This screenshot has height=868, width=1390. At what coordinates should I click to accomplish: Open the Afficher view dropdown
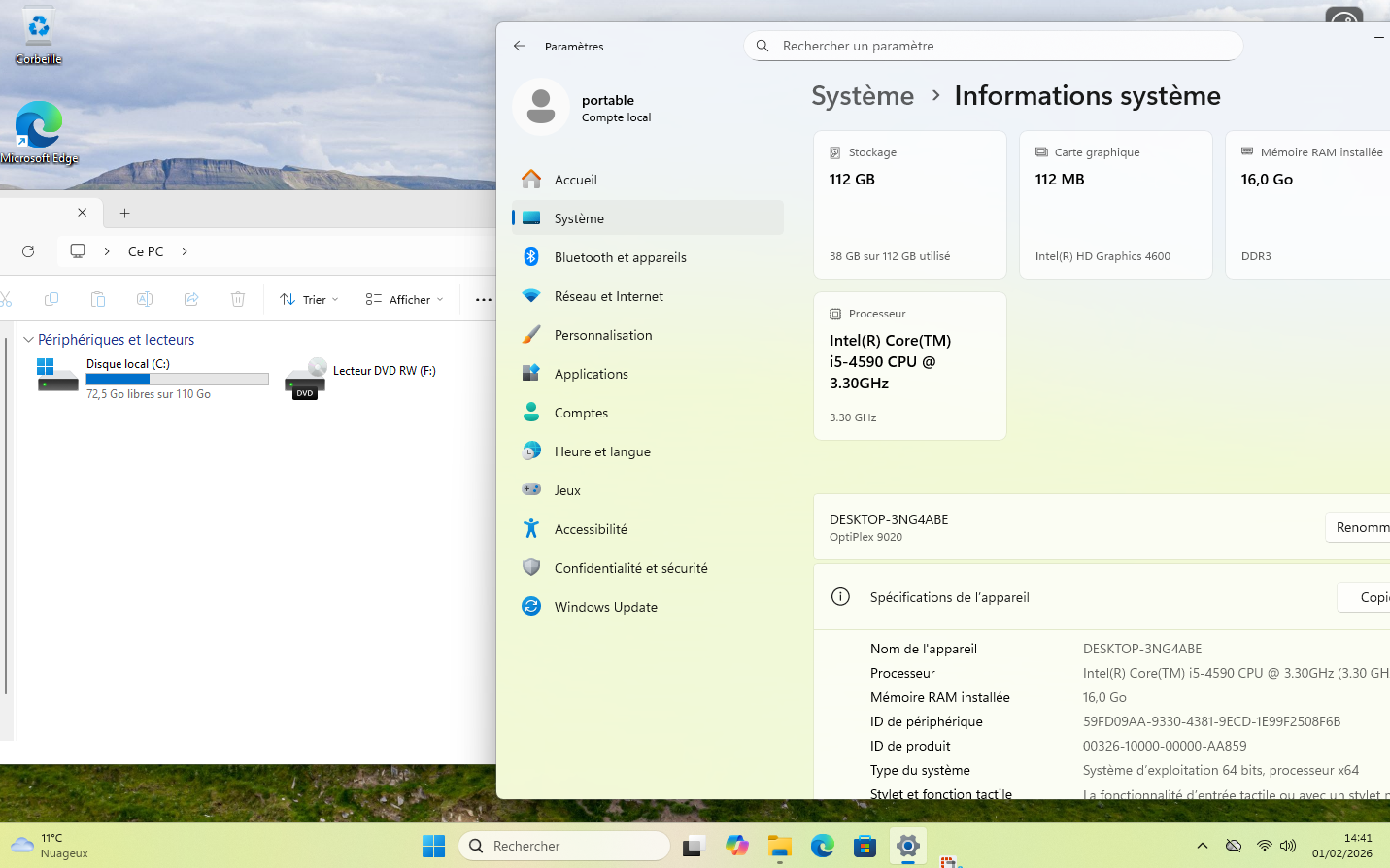click(405, 299)
